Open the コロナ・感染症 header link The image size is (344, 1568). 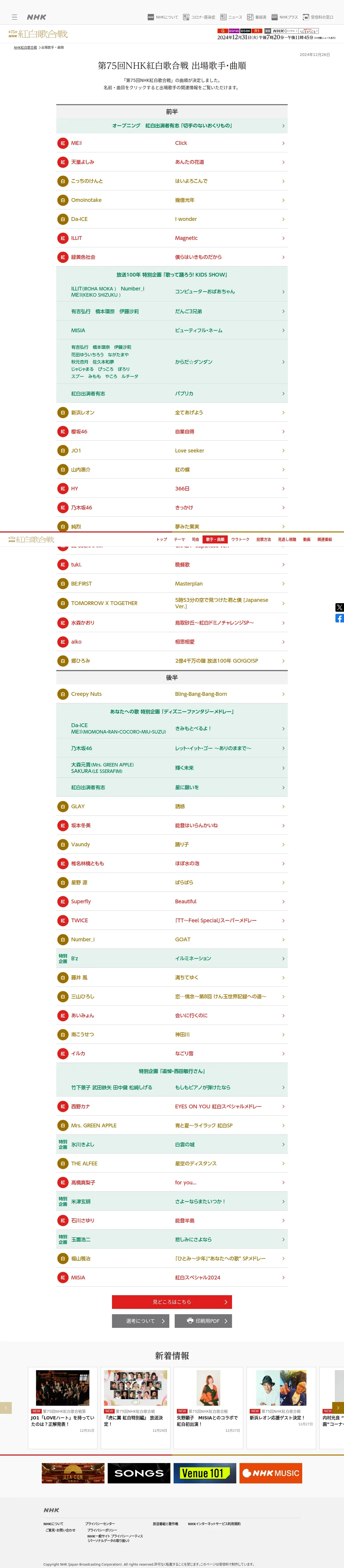click(x=199, y=17)
